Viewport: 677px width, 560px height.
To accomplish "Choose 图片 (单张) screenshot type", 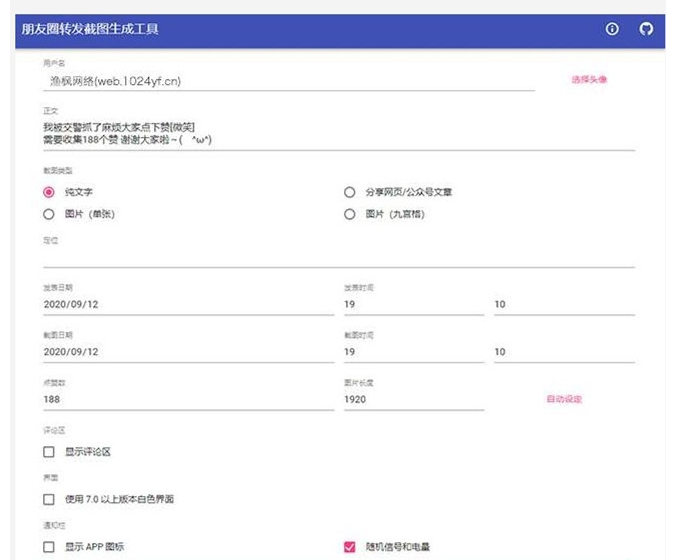I will pyautogui.click(x=49, y=214).
